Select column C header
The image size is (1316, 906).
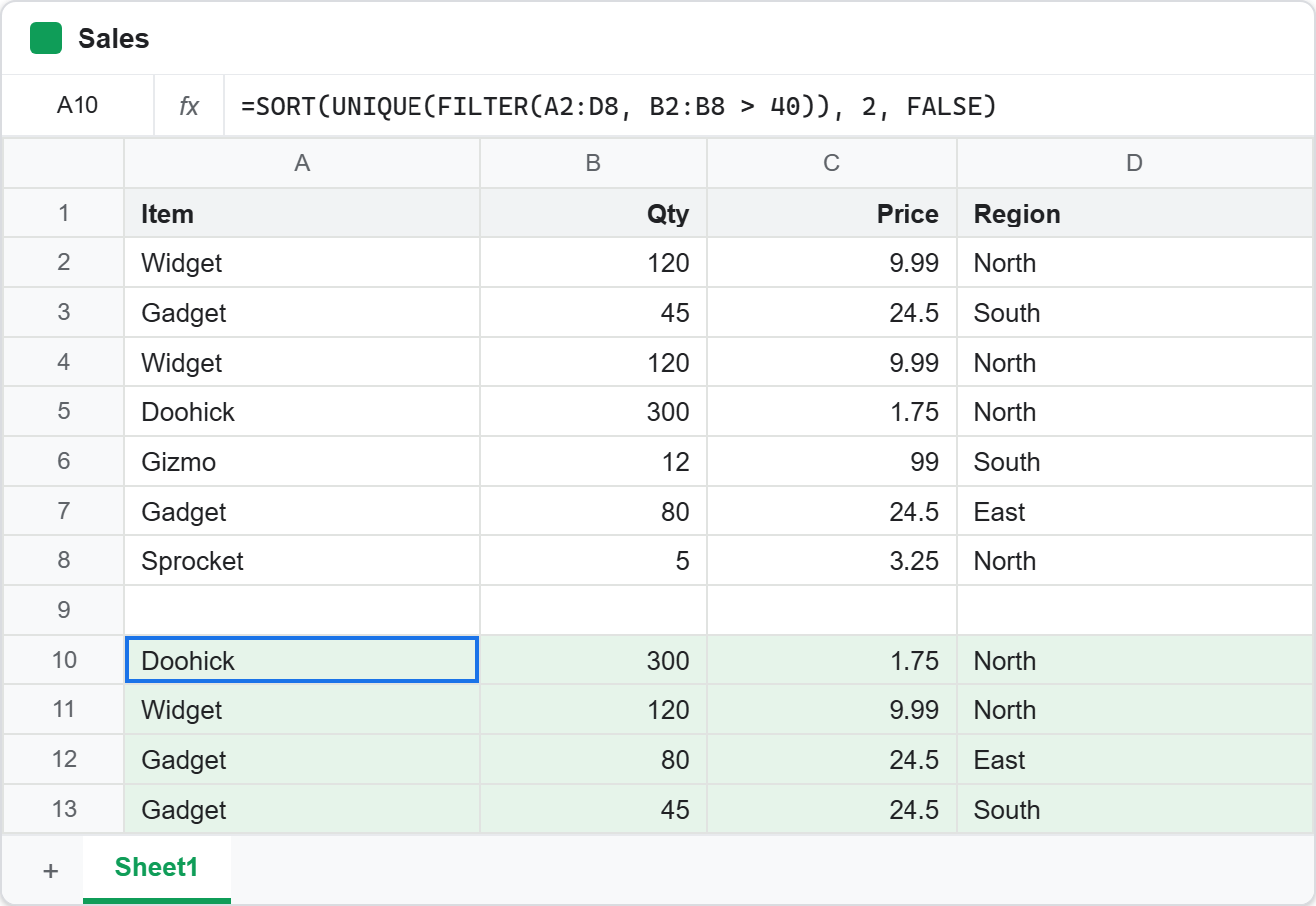(832, 163)
